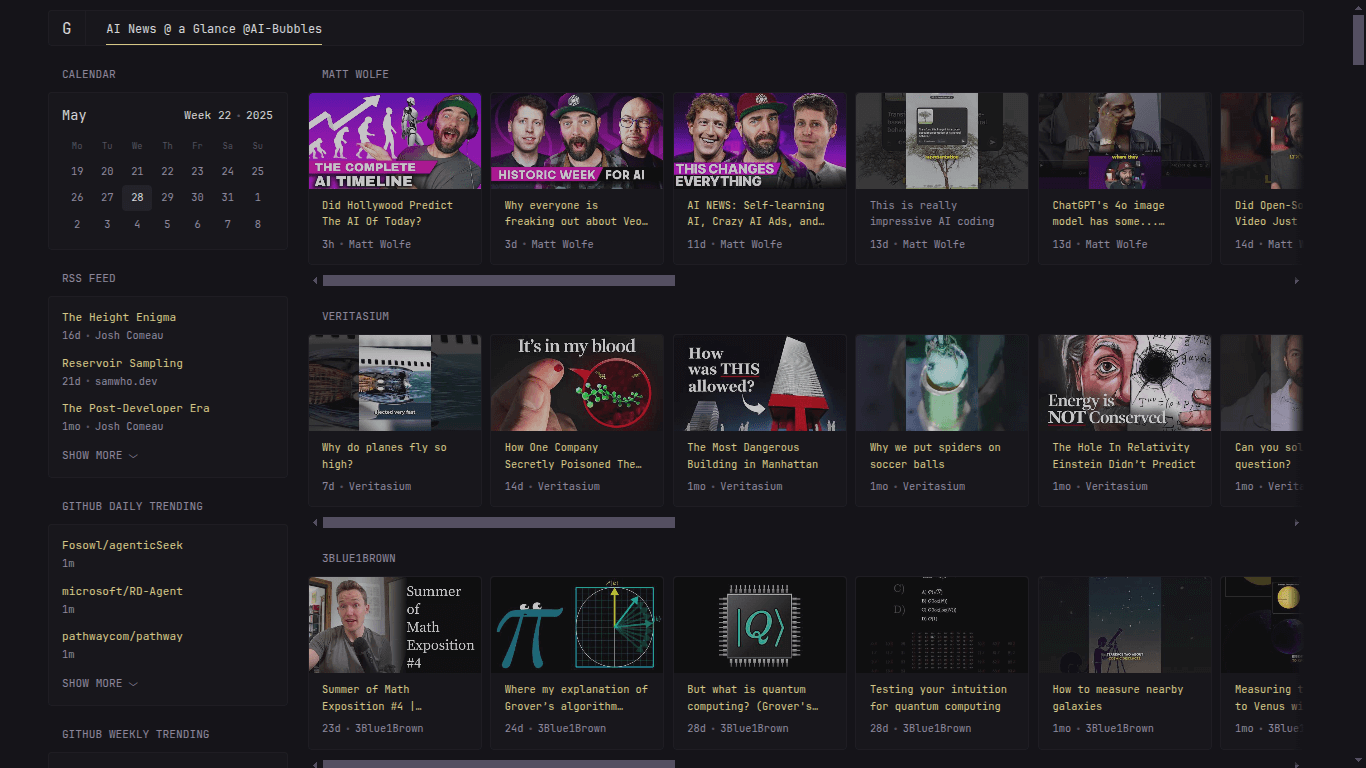Open 'The Hole In Relativity' title
Screen dimensions: 1366x768
click(x=1124, y=455)
